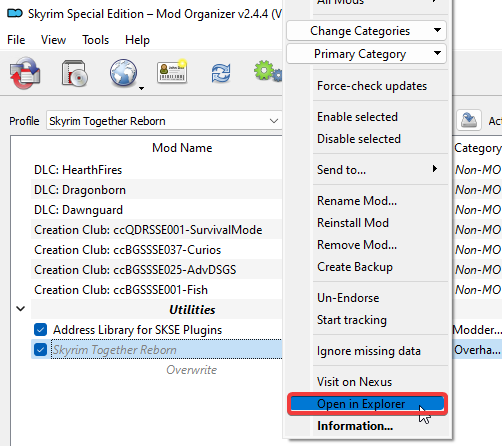Click the Overha... category cell
The width and height of the screenshot is (502, 446).
tap(477, 350)
